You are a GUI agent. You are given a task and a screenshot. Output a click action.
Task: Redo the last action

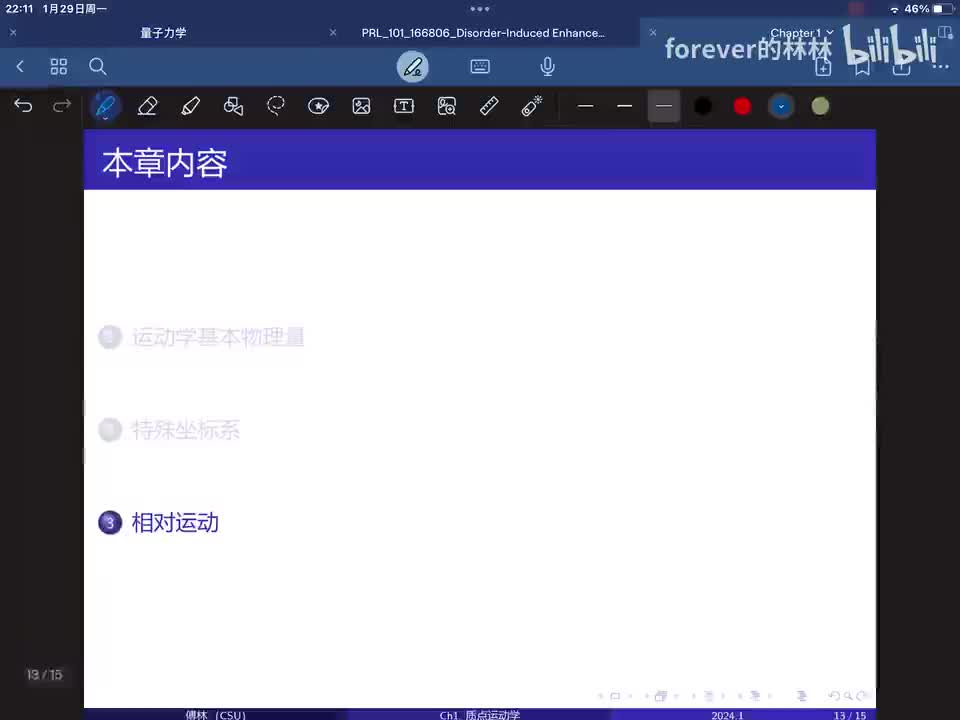coord(62,106)
